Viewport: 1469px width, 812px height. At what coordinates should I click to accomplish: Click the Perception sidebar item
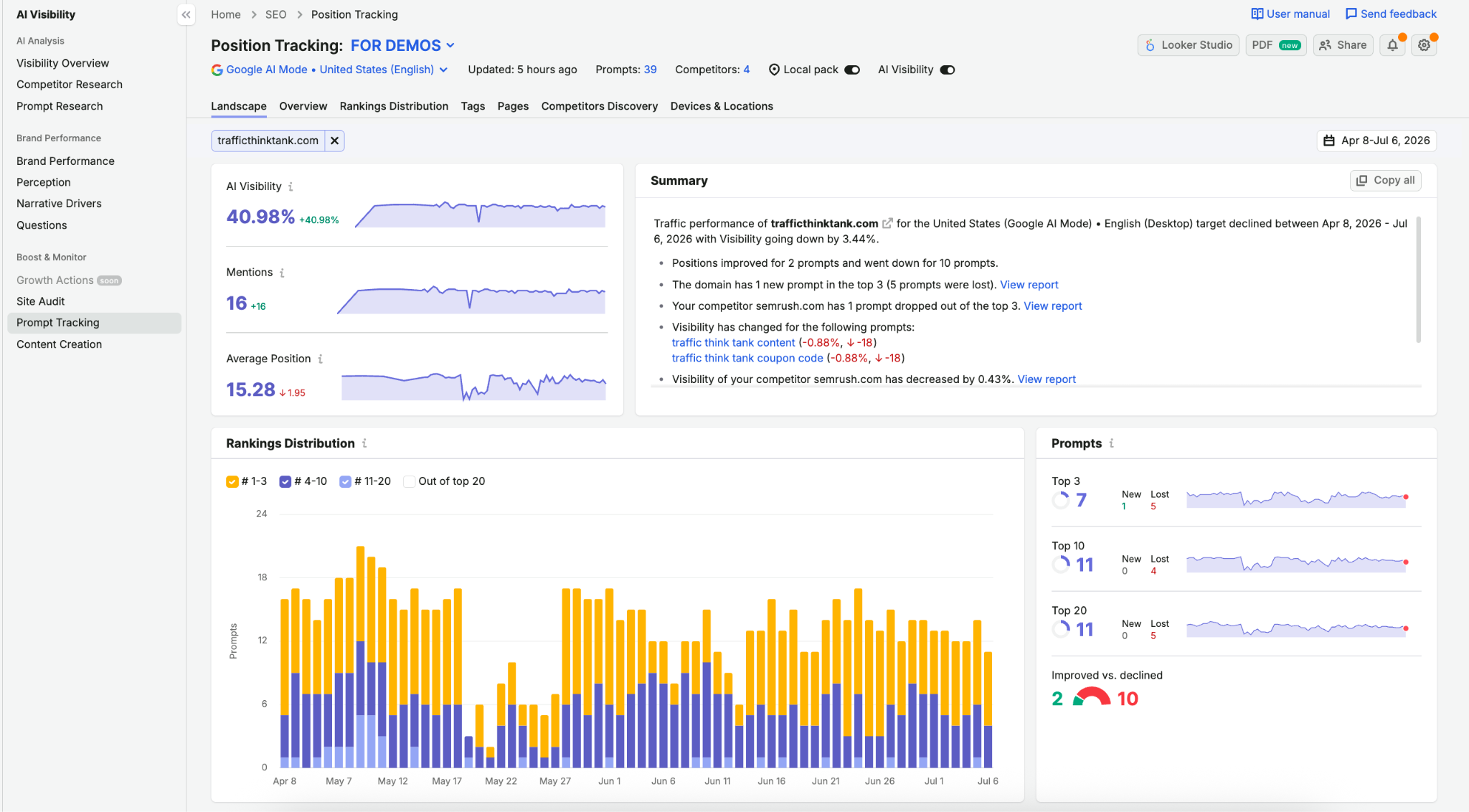[x=43, y=182]
